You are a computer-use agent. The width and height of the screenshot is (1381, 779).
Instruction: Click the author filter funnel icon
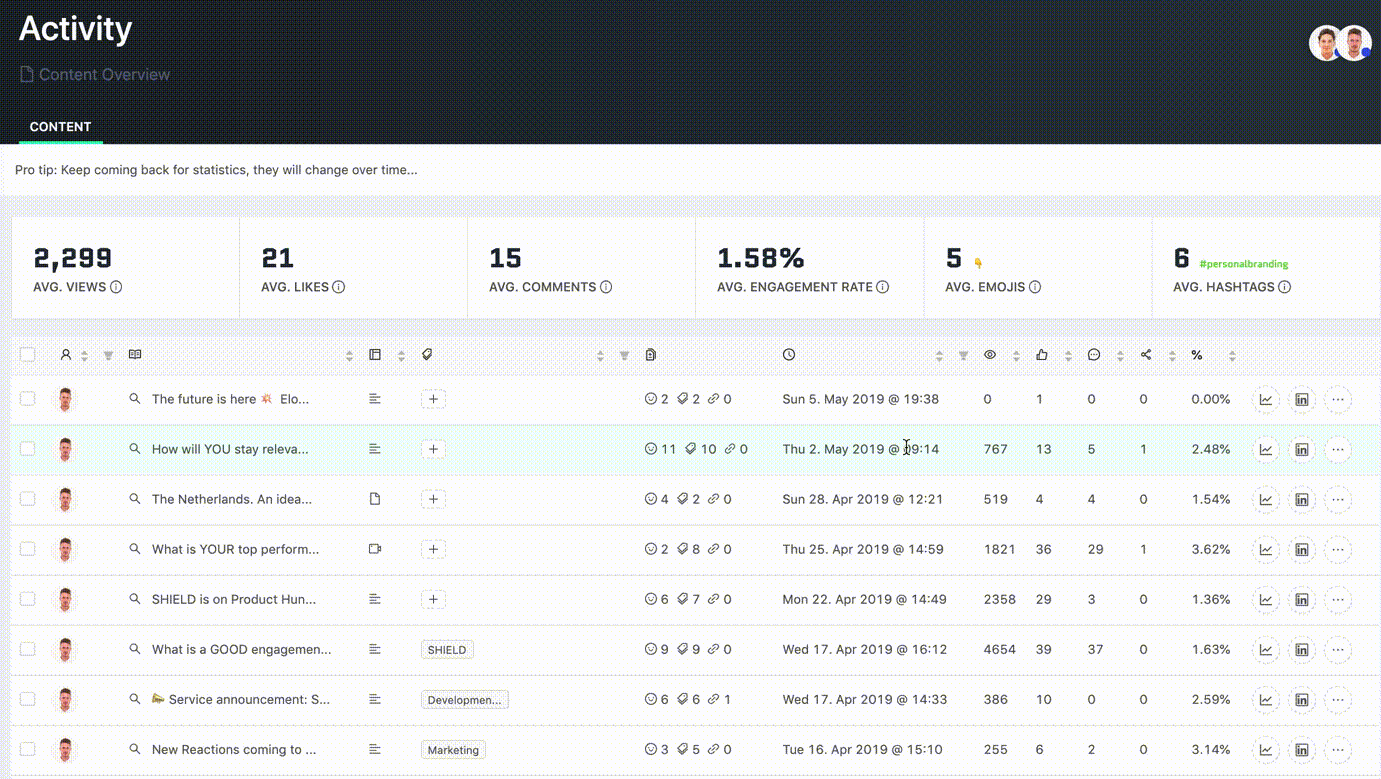(x=109, y=356)
